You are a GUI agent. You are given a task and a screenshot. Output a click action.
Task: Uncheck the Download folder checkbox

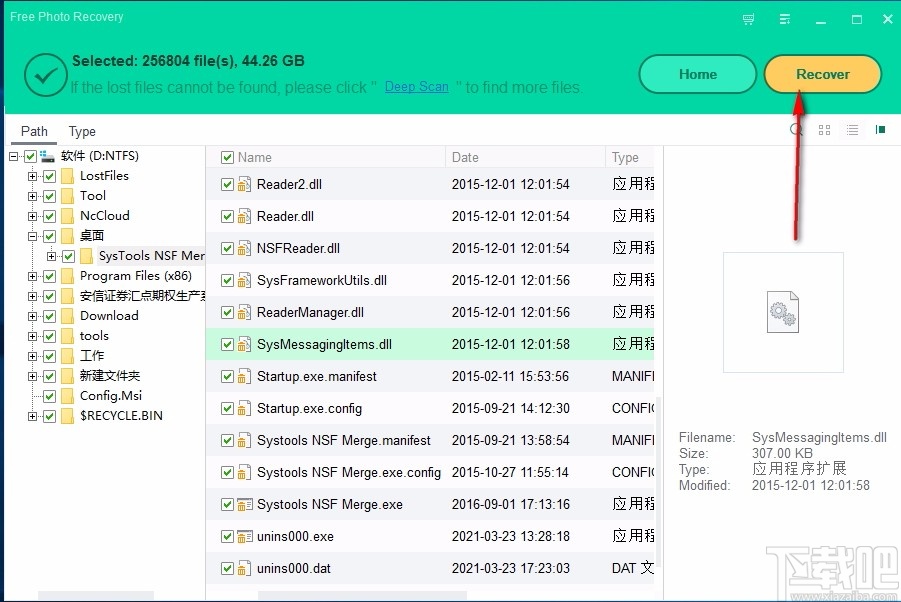click(x=47, y=315)
